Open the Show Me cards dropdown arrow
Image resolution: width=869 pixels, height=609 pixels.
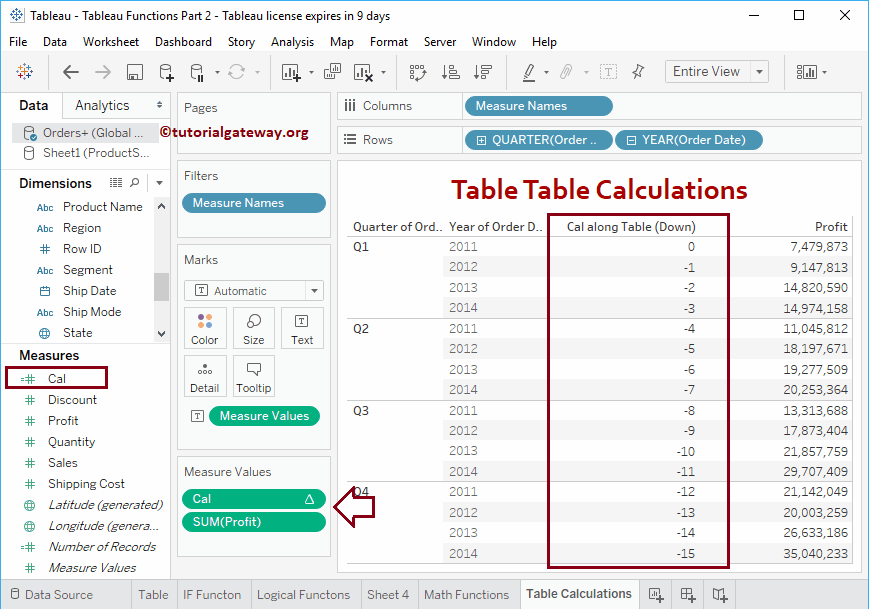pyautogui.click(x=825, y=73)
